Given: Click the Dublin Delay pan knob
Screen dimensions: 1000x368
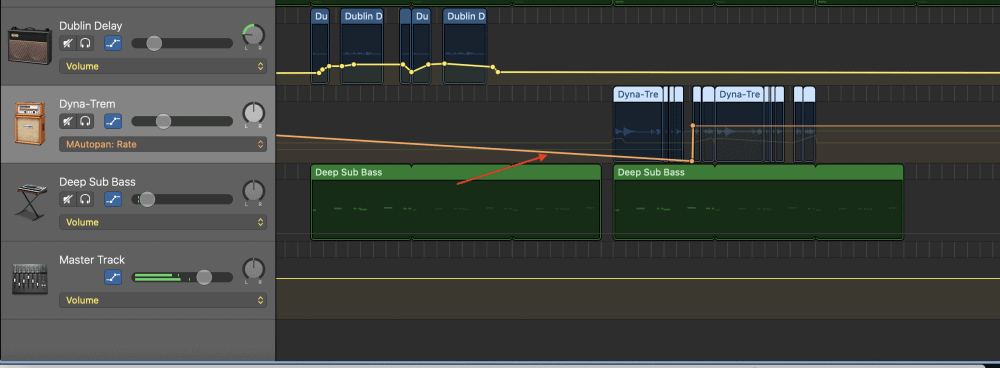Looking at the screenshot, I should 254,36.
